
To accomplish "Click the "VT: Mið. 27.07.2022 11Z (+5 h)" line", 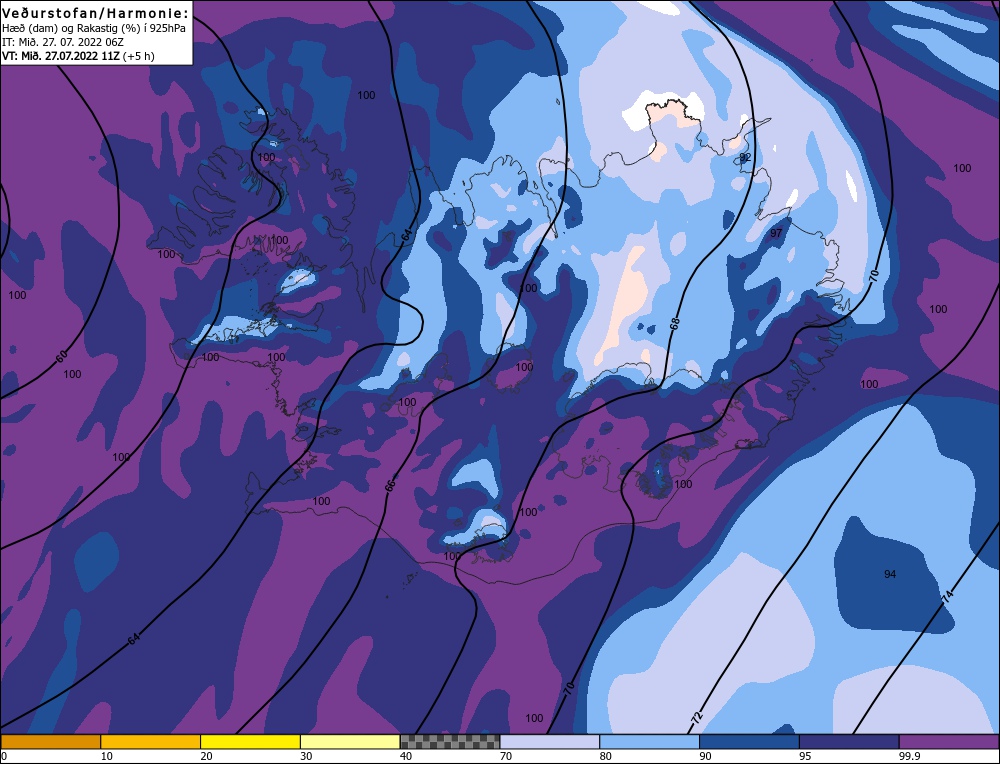I will (78, 56).
